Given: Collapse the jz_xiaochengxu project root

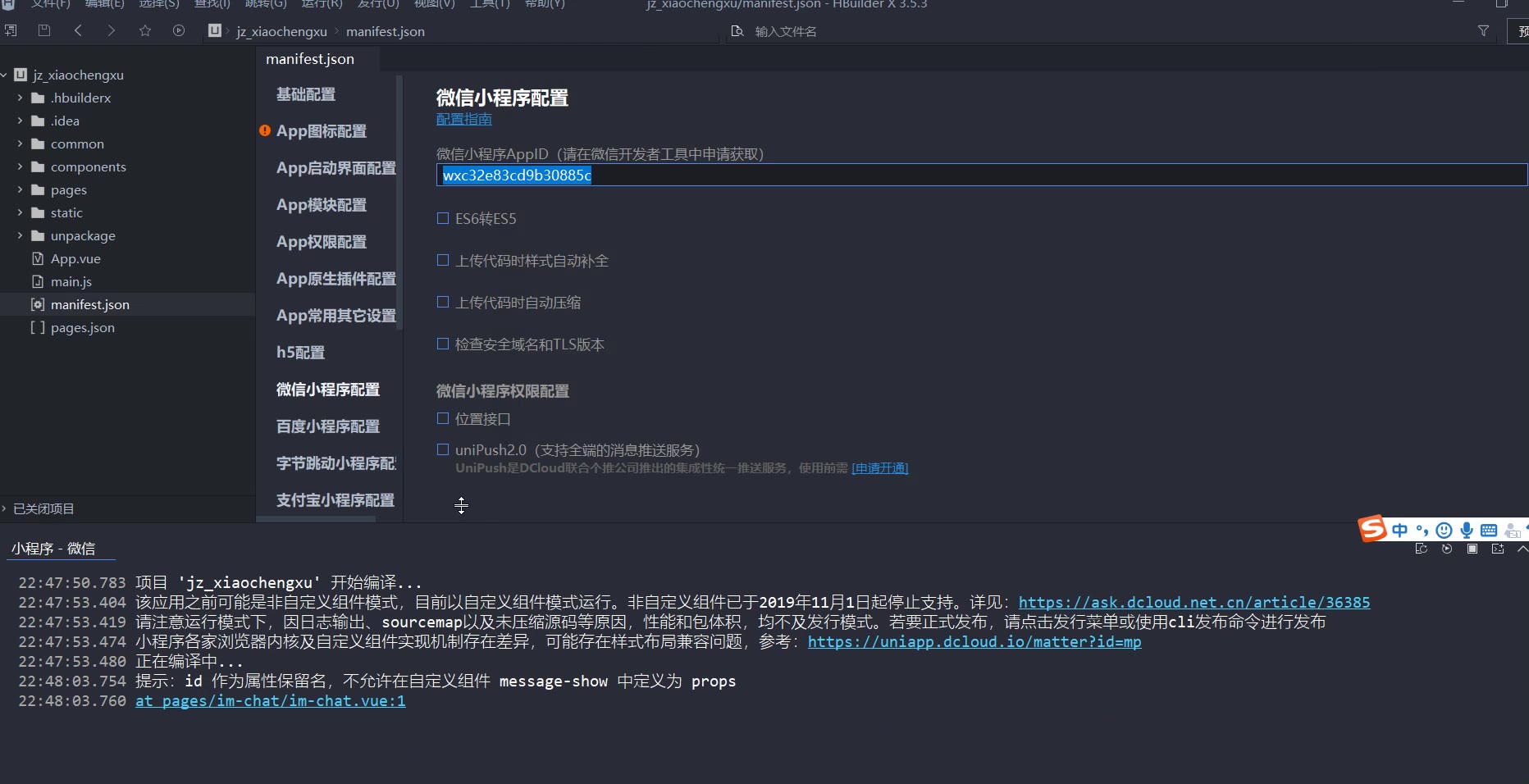Looking at the screenshot, I should (4, 75).
